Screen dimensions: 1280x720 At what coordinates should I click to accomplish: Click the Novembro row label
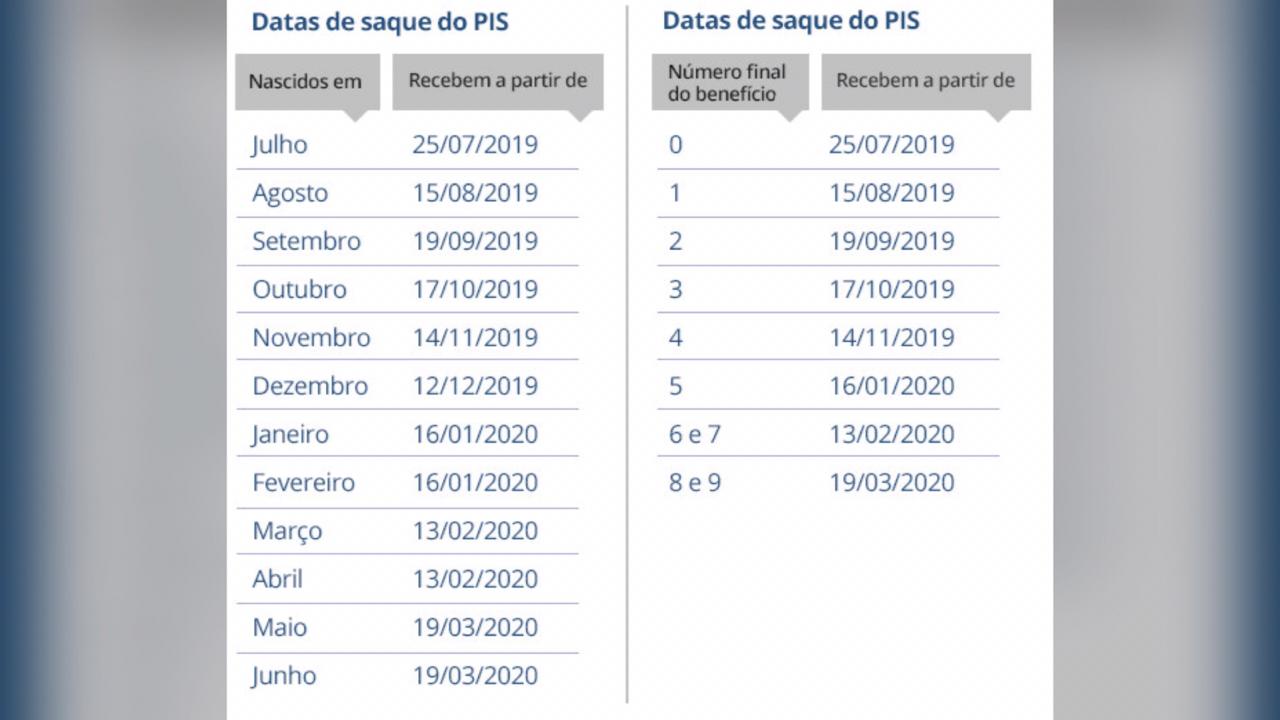[x=311, y=338]
